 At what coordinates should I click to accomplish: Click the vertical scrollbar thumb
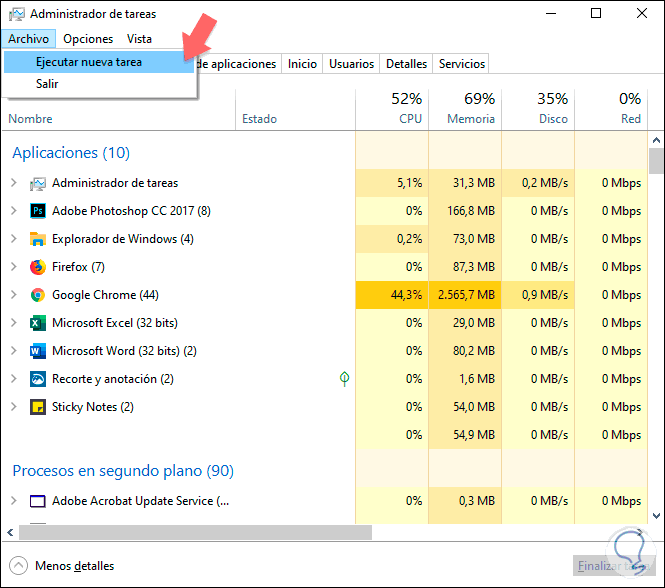(x=656, y=161)
